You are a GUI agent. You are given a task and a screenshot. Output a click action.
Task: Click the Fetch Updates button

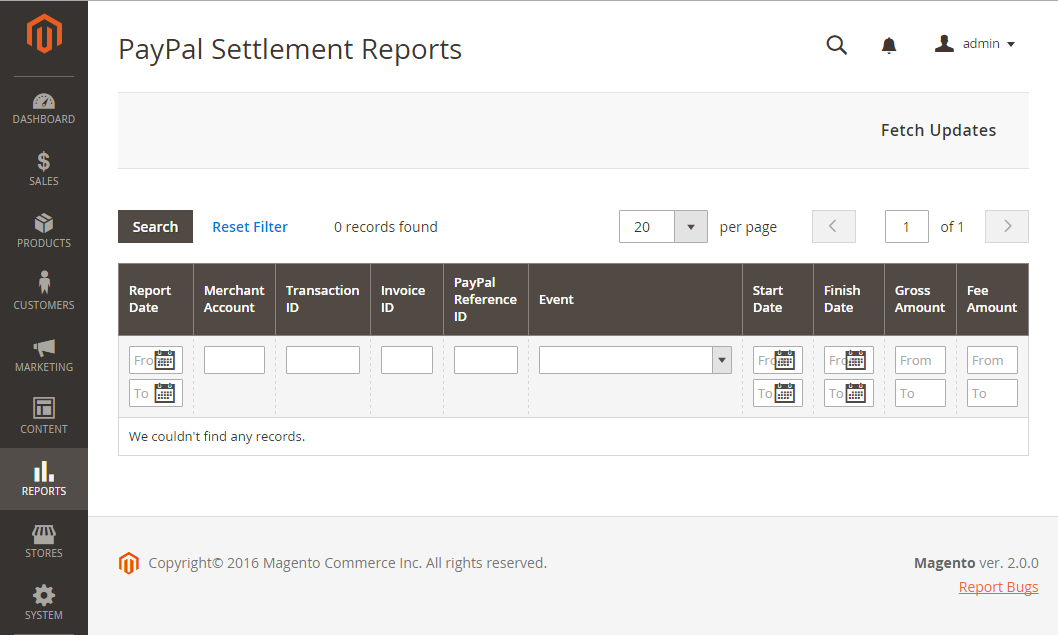[x=938, y=130]
